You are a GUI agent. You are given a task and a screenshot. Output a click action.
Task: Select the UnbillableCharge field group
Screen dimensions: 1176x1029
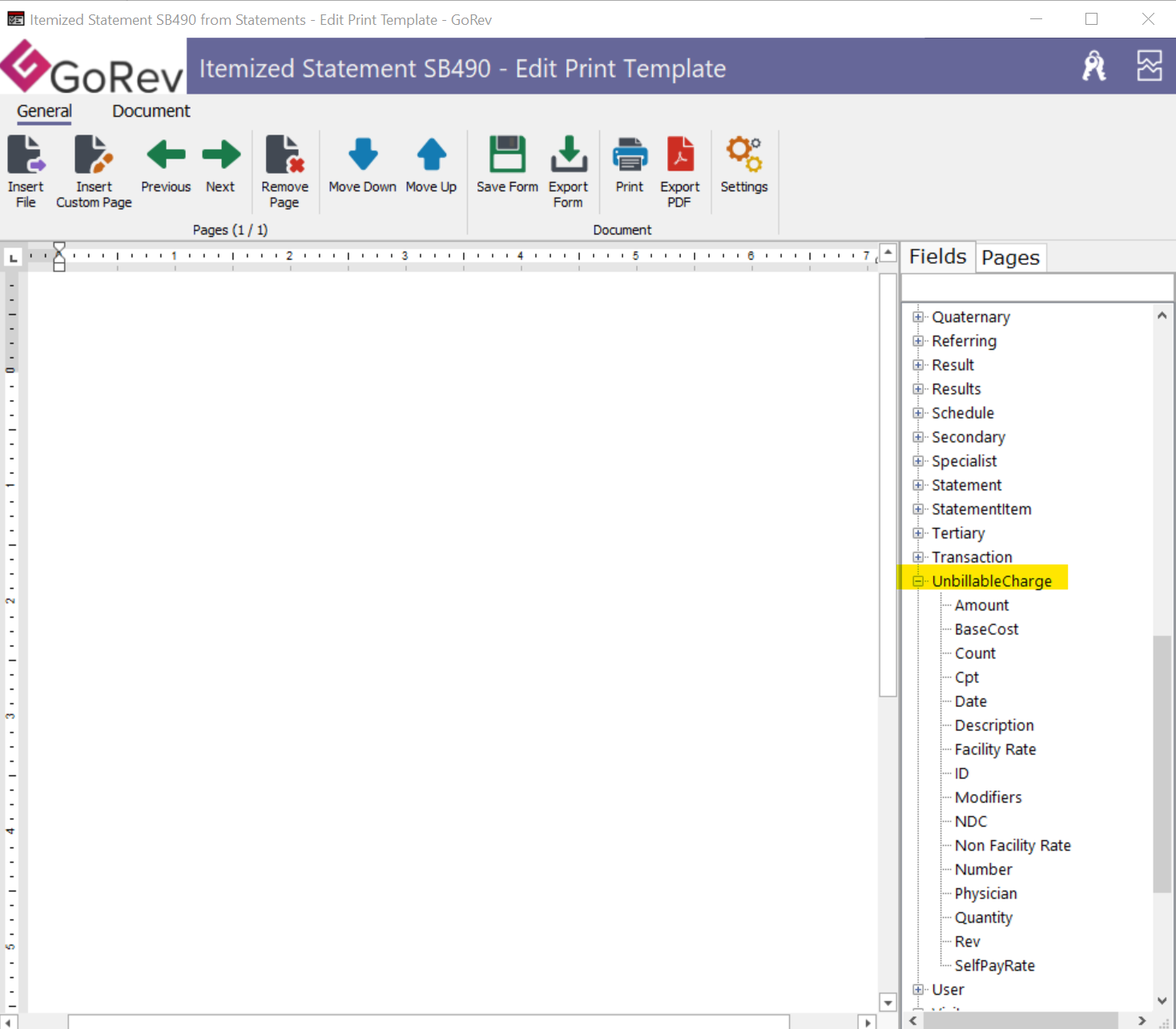pyautogui.click(x=992, y=581)
